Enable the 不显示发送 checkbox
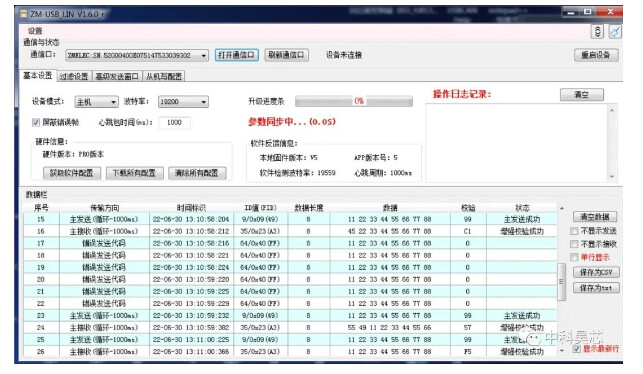This screenshot has height=374, width=643. (x=574, y=231)
